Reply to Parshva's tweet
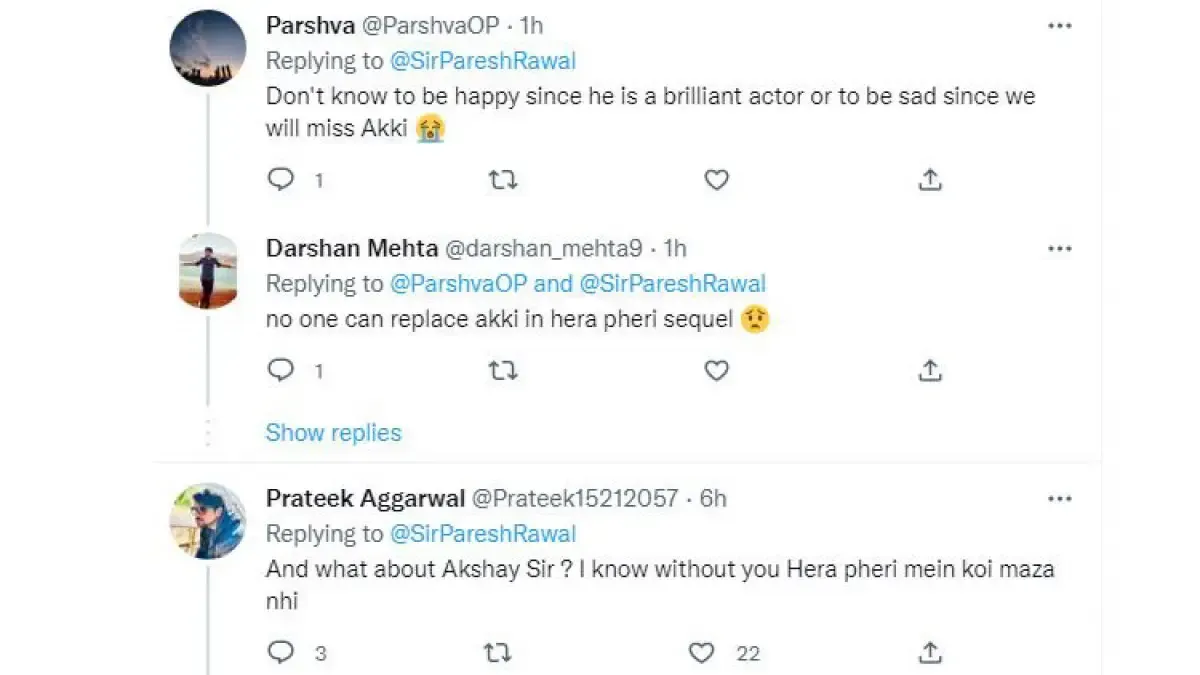Screen dimensions: 1200x675 tap(281, 180)
